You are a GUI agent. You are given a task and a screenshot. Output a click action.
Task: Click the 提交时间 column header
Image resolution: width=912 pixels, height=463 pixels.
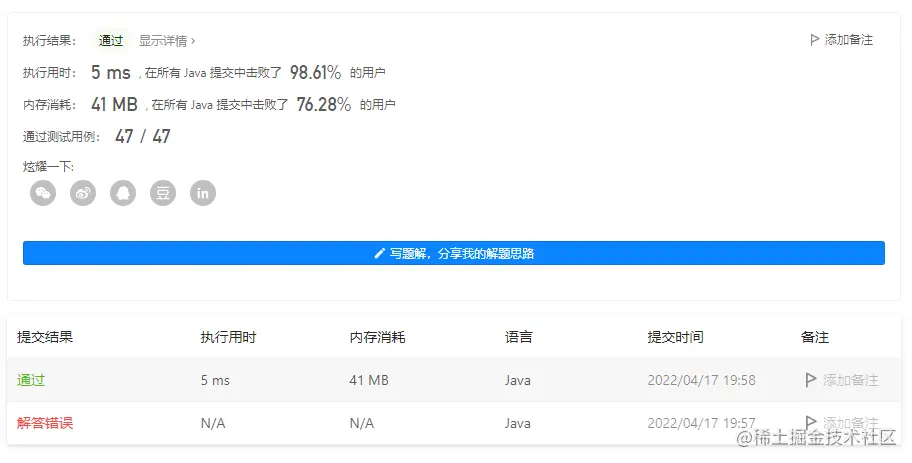[x=675, y=337]
